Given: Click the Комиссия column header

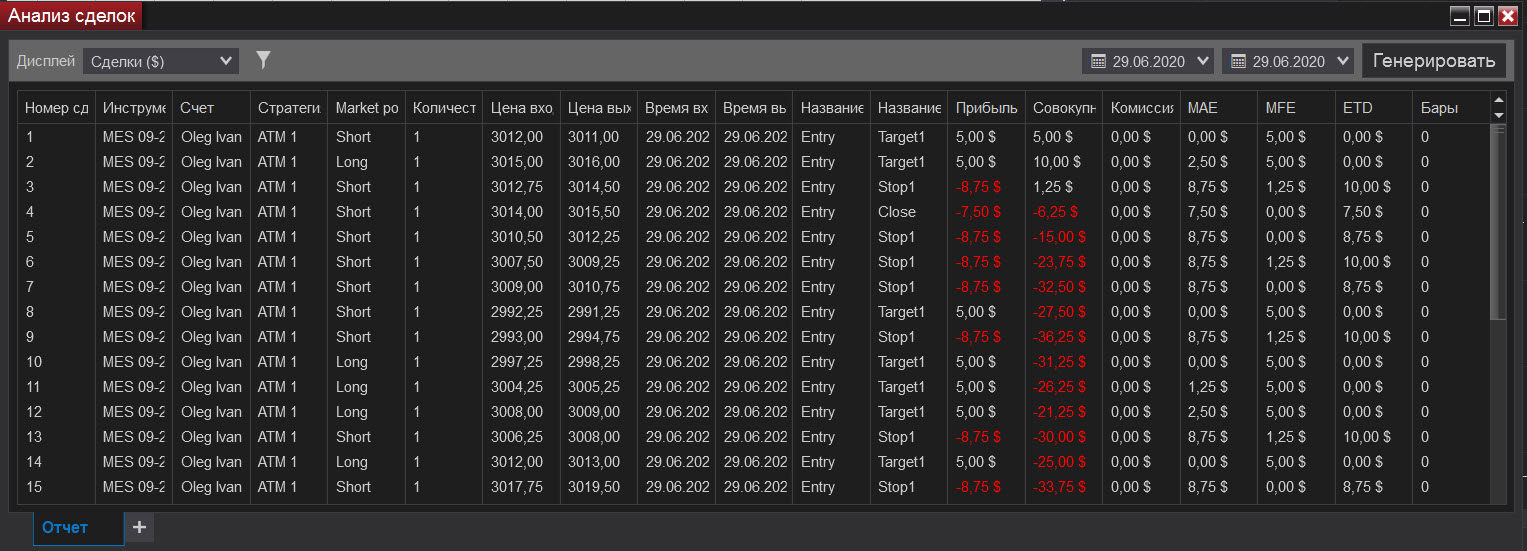Looking at the screenshot, I should click(1141, 108).
